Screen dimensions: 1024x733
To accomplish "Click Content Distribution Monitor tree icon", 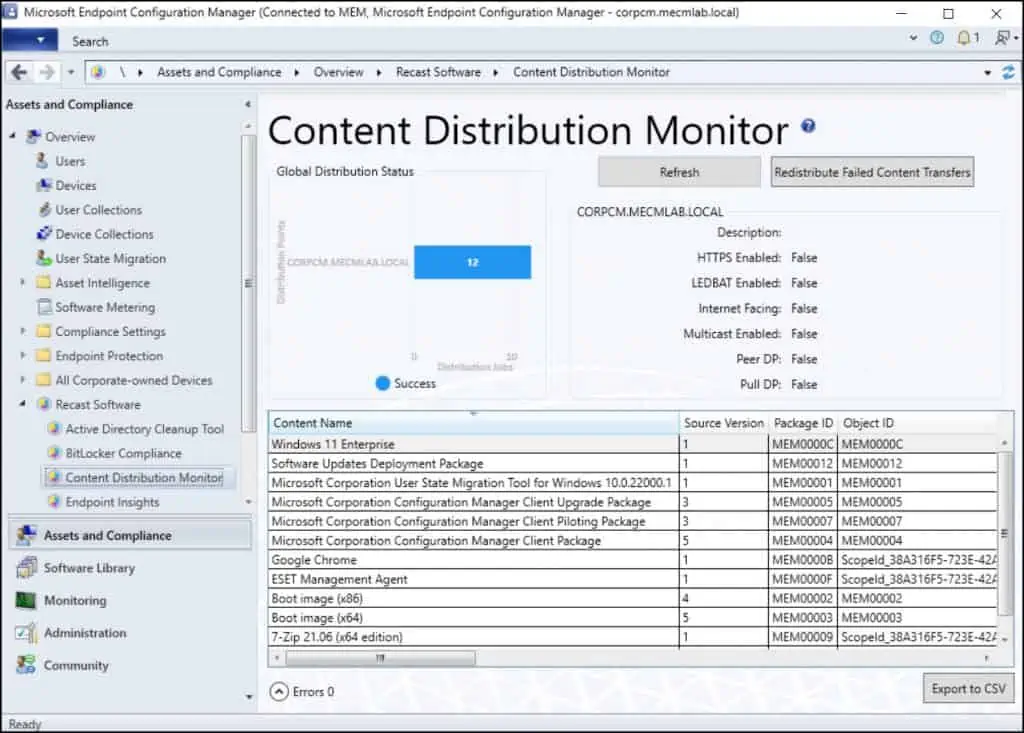I will coord(54,478).
